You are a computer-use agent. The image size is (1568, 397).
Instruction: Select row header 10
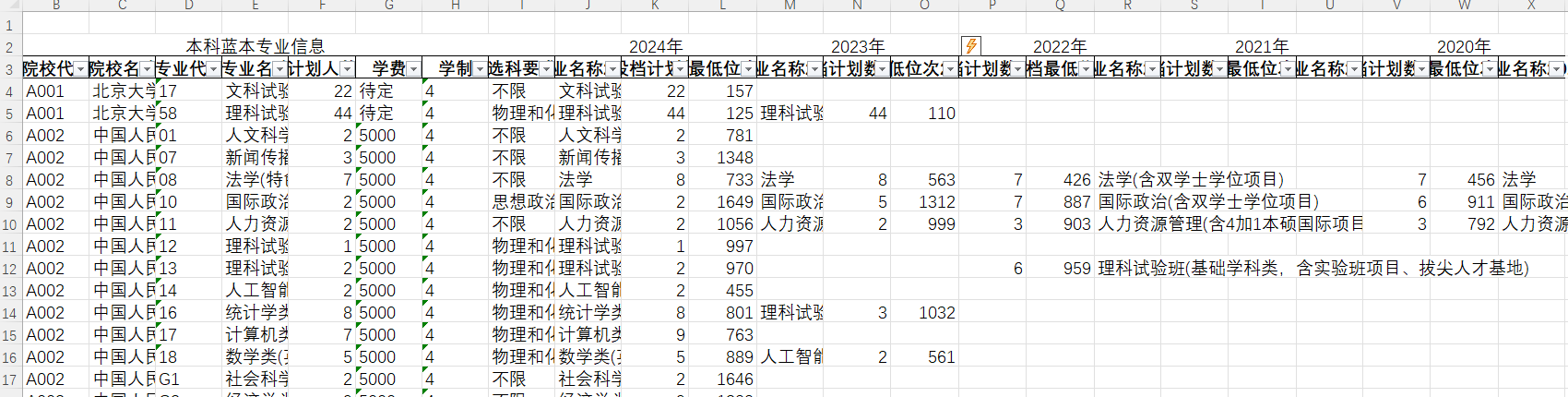[x=9, y=224]
